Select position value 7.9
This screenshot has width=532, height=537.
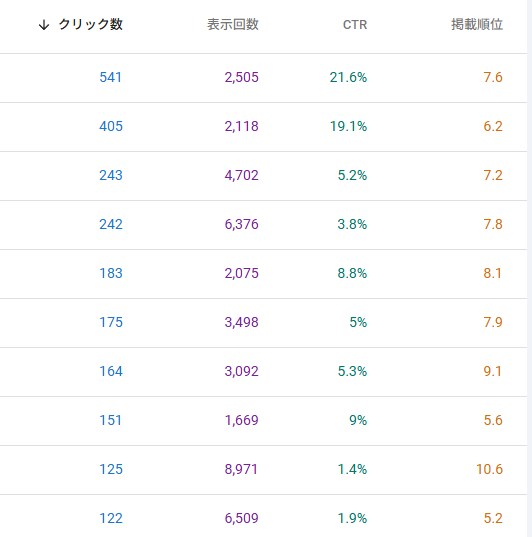(493, 322)
